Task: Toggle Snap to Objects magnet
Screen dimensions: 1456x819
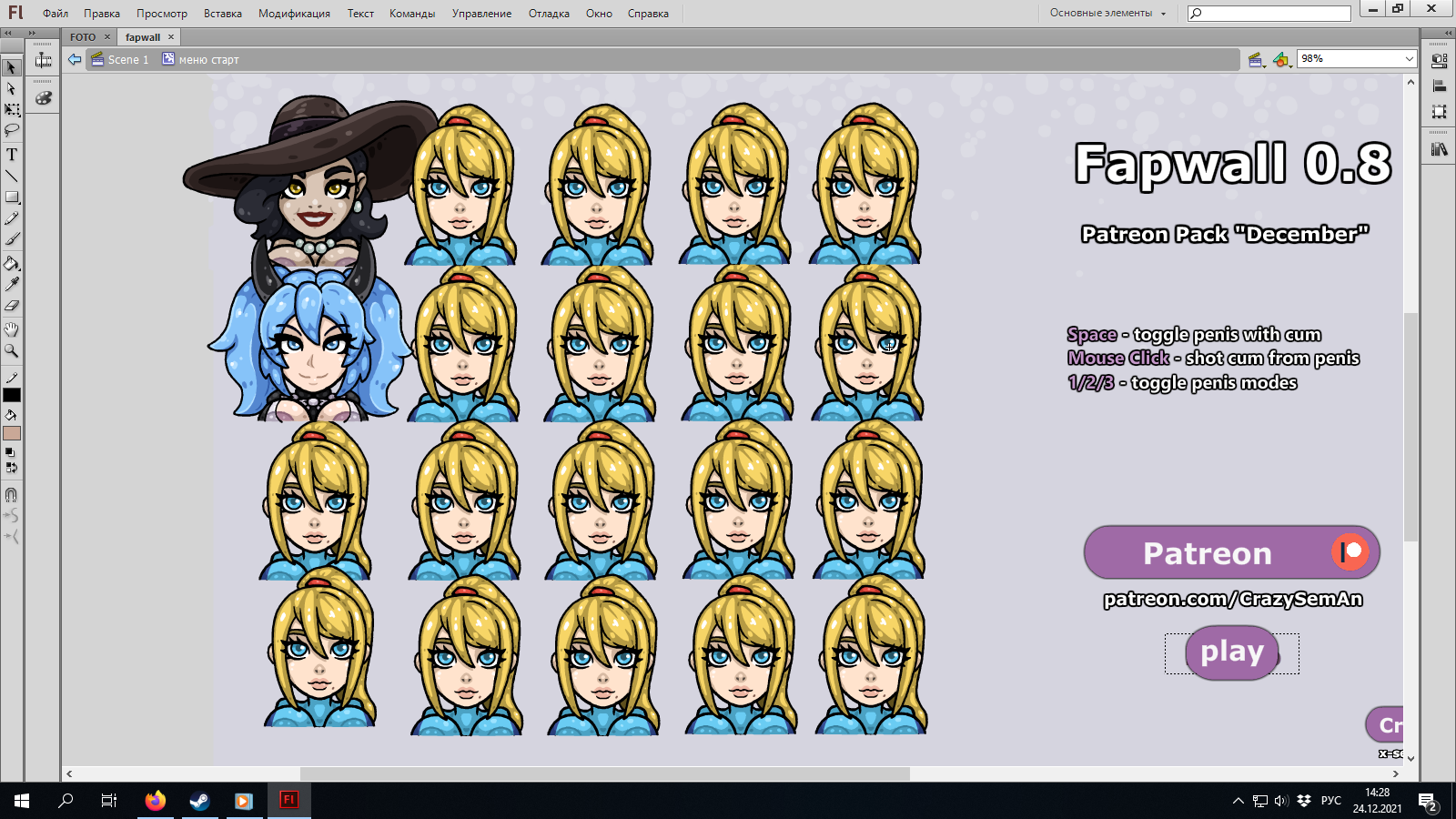Action: (x=11, y=495)
